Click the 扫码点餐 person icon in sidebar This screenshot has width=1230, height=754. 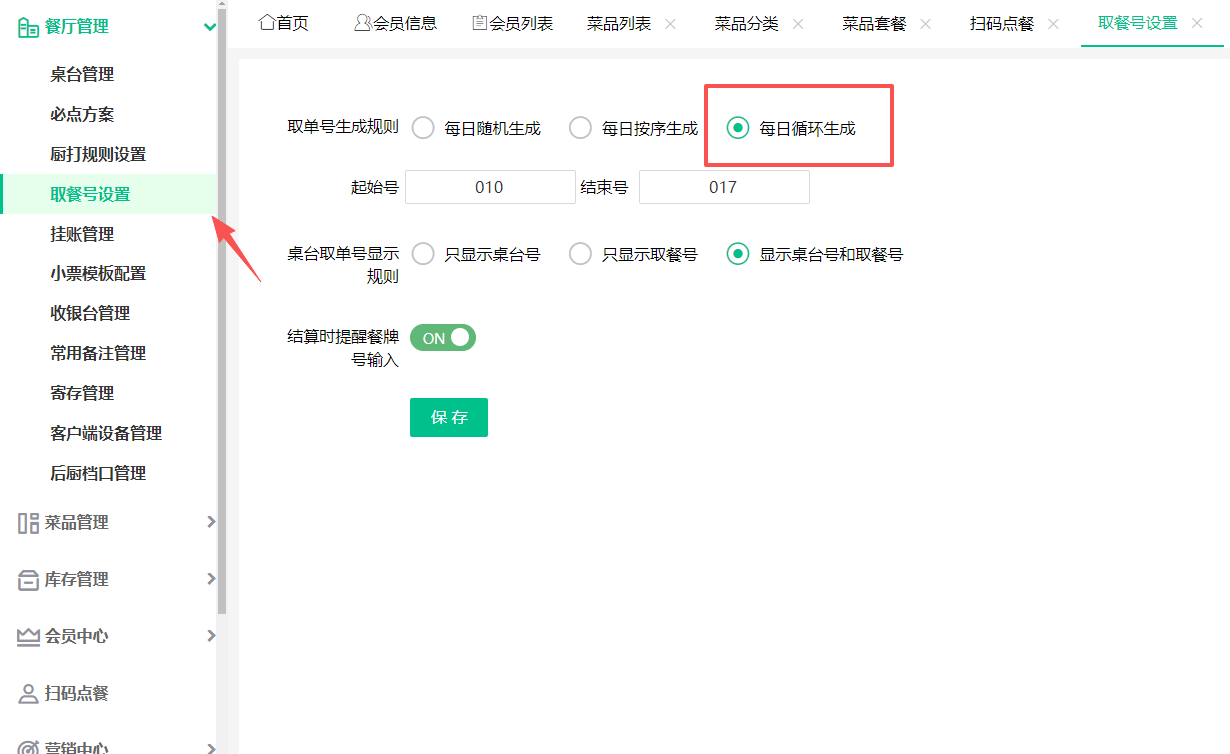28,694
